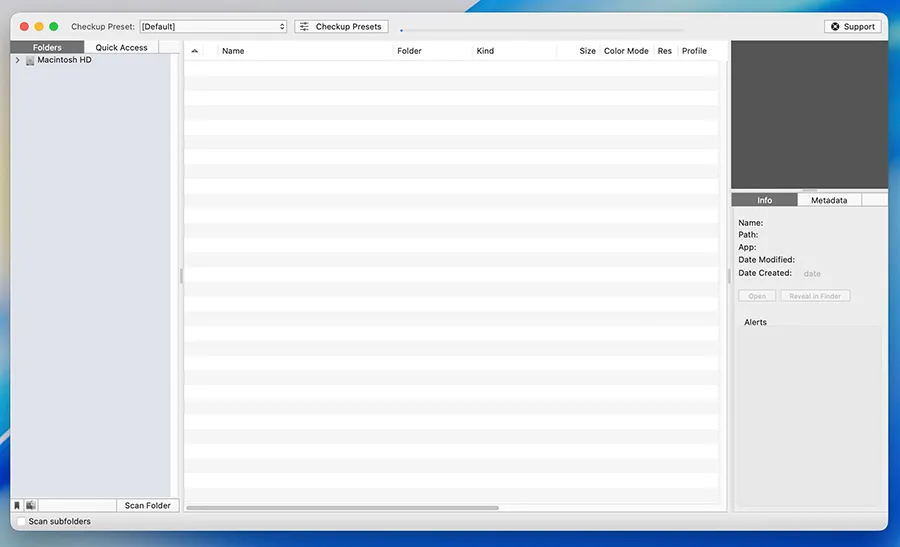Image resolution: width=900 pixels, height=547 pixels.
Task: Click the path field beside Scan Folder
Action: point(77,505)
